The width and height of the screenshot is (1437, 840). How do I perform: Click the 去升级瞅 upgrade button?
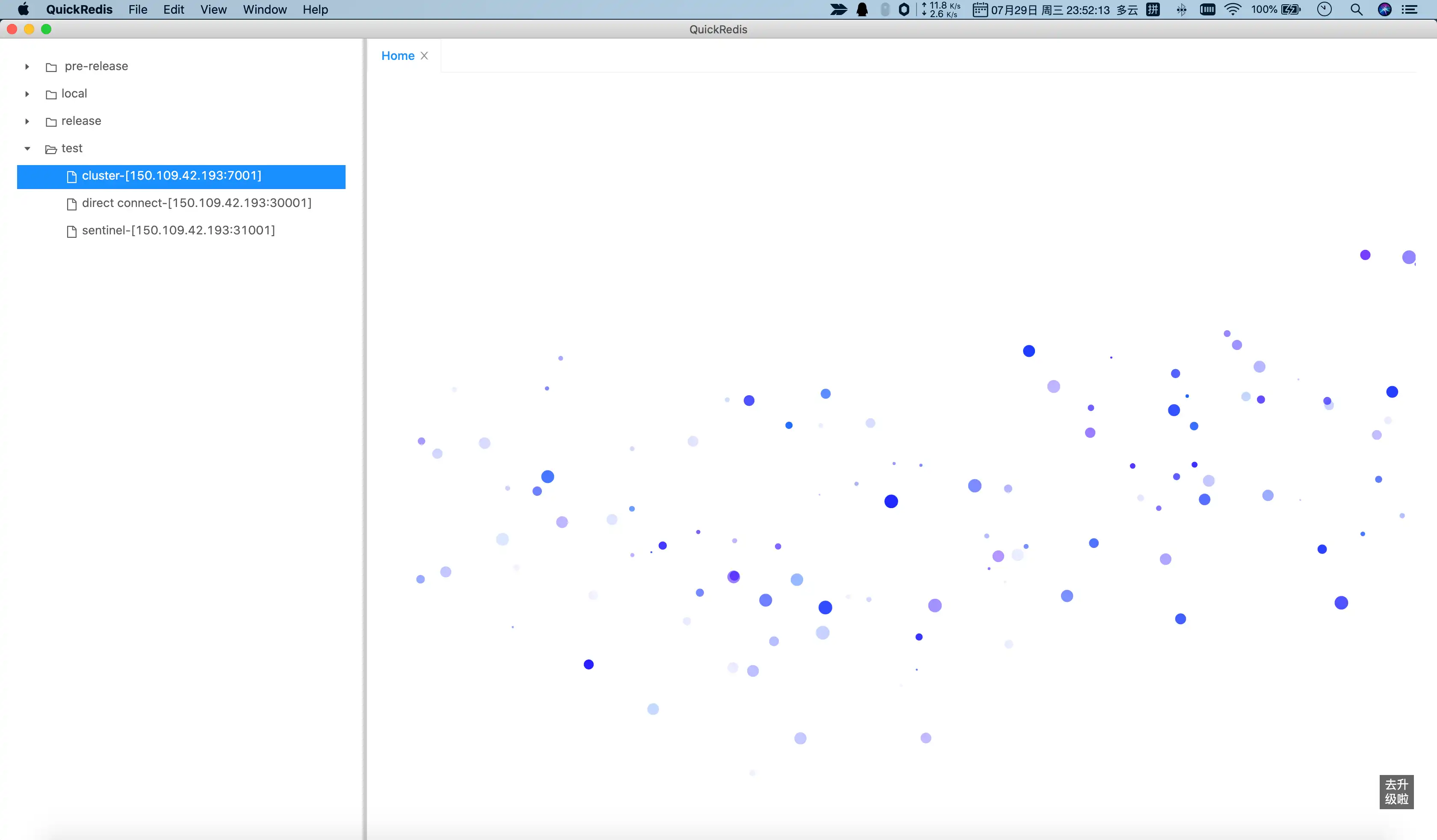(x=1397, y=791)
